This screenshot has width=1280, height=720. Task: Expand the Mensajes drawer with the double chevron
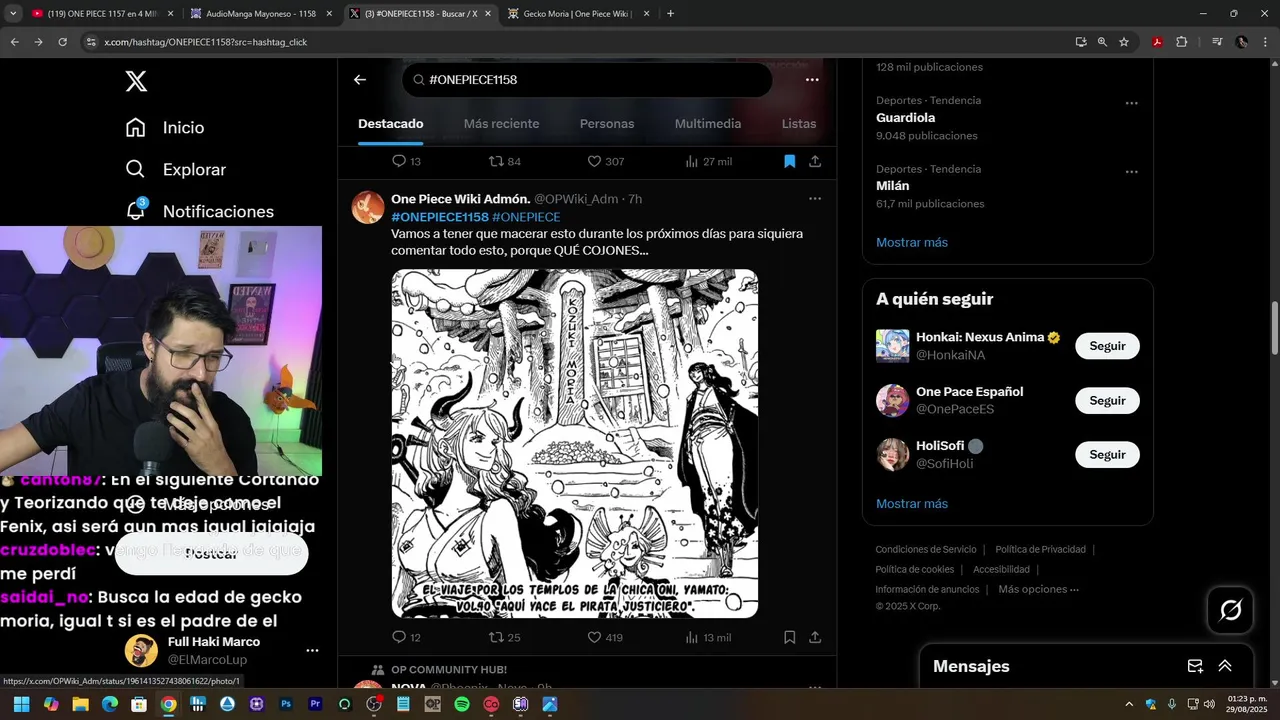[1225, 666]
